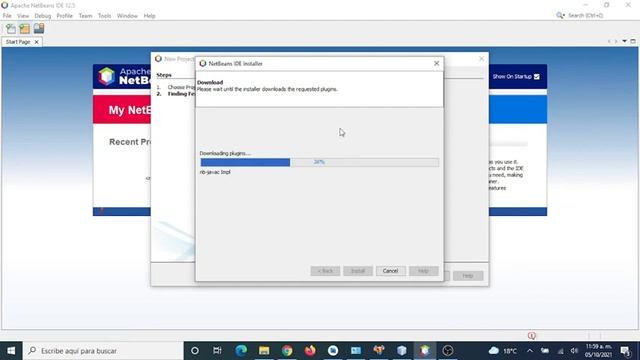This screenshot has width=640, height=360.
Task: Open Firefox from the taskbar
Action: (x=310, y=351)
